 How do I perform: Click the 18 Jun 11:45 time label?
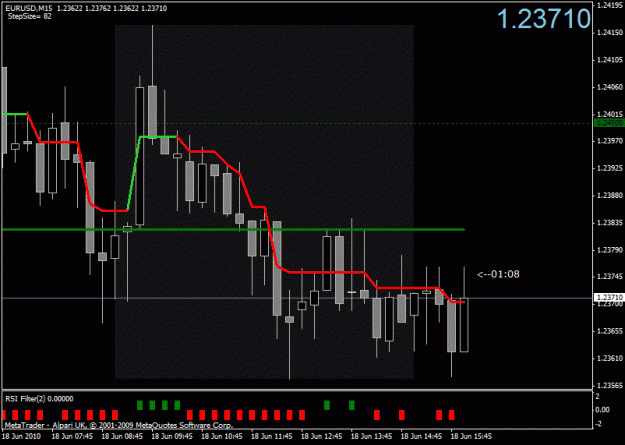pyautogui.click(x=271, y=436)
